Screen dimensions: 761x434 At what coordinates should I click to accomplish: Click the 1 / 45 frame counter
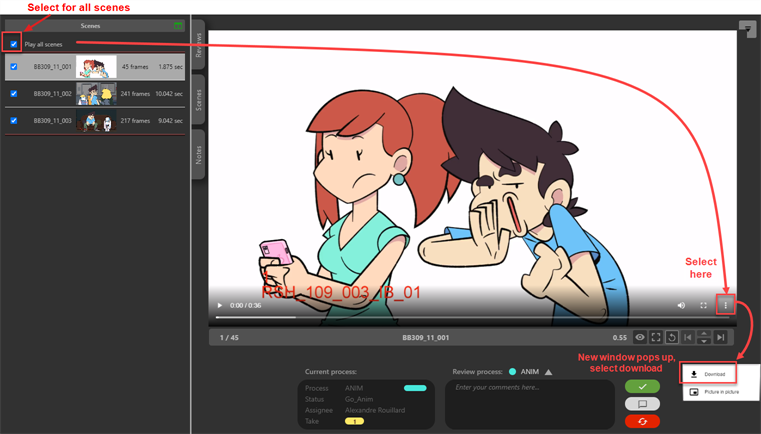229,337
